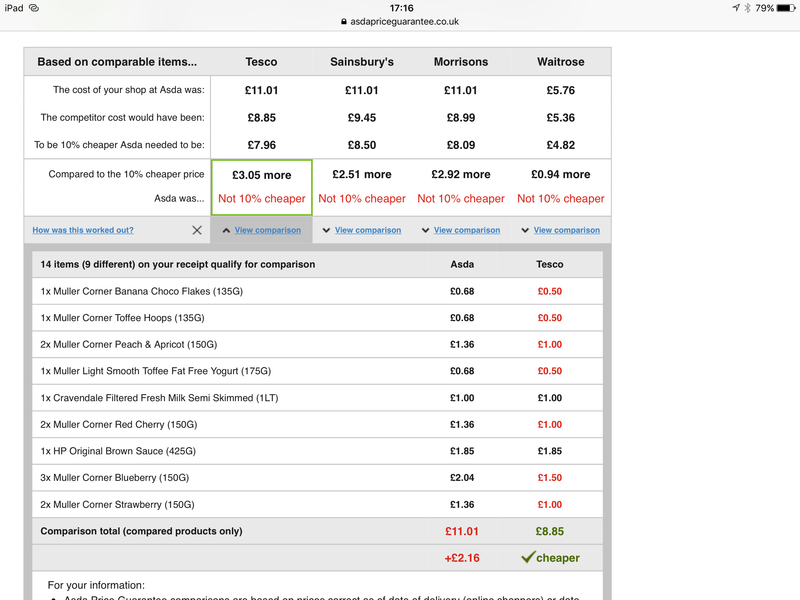This screenshot has width=800, height=600.
Task: Click the down chevron beside Morrisons comparison
Action: pos(425,230)
